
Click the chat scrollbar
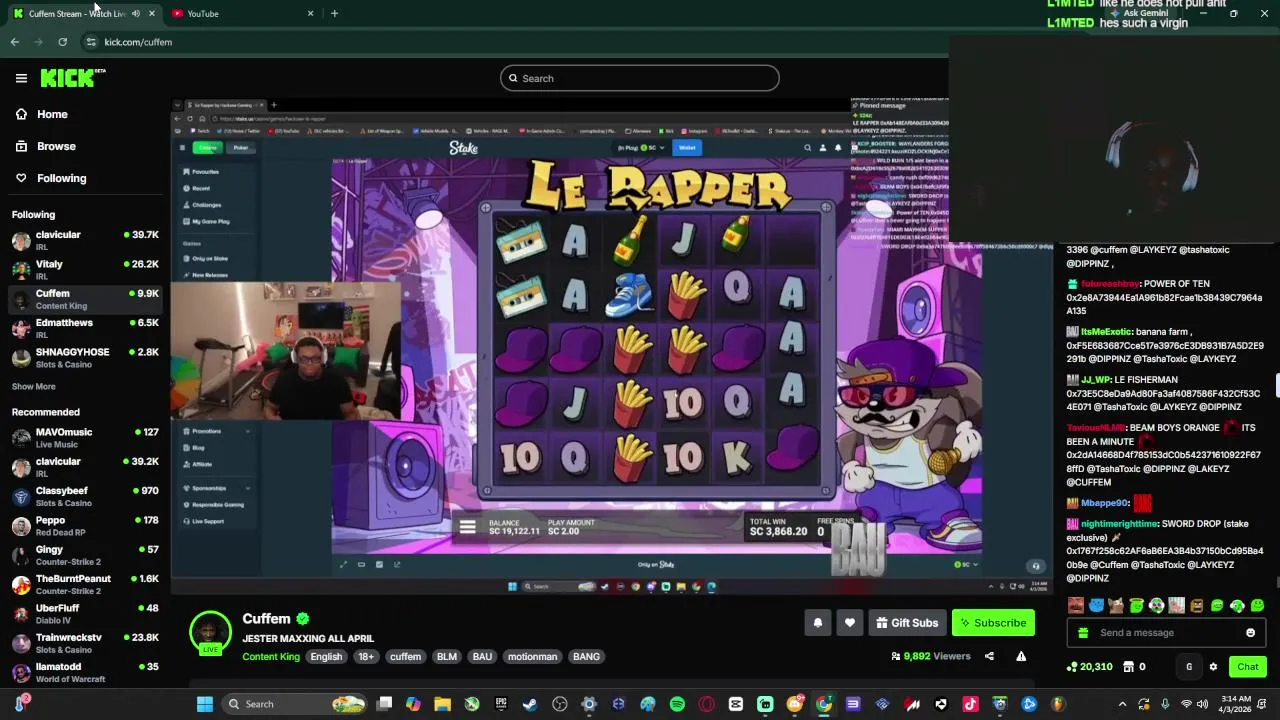[1277, 385]
